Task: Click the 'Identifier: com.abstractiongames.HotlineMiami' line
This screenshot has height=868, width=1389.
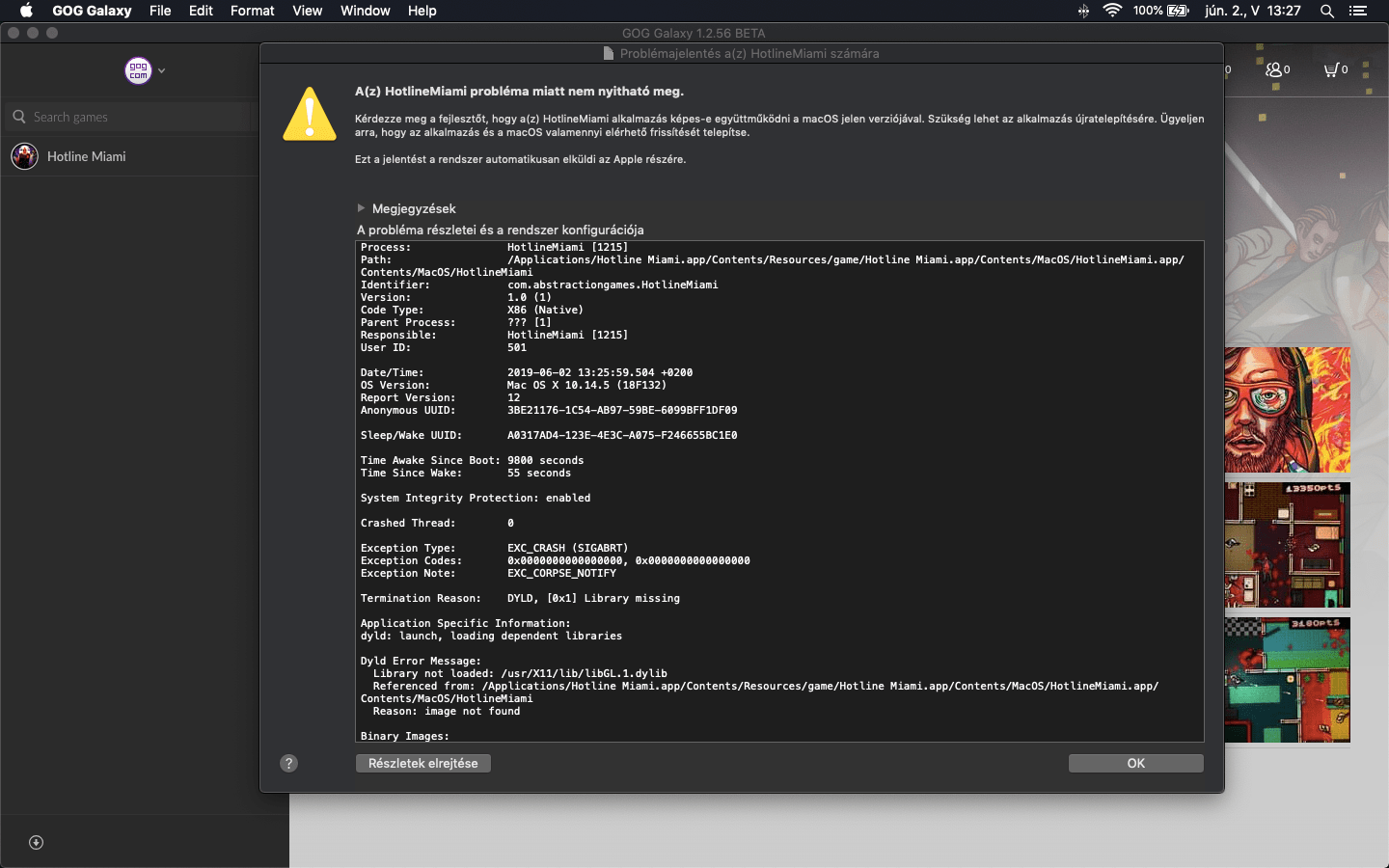Action: click(x=539, y=285)
